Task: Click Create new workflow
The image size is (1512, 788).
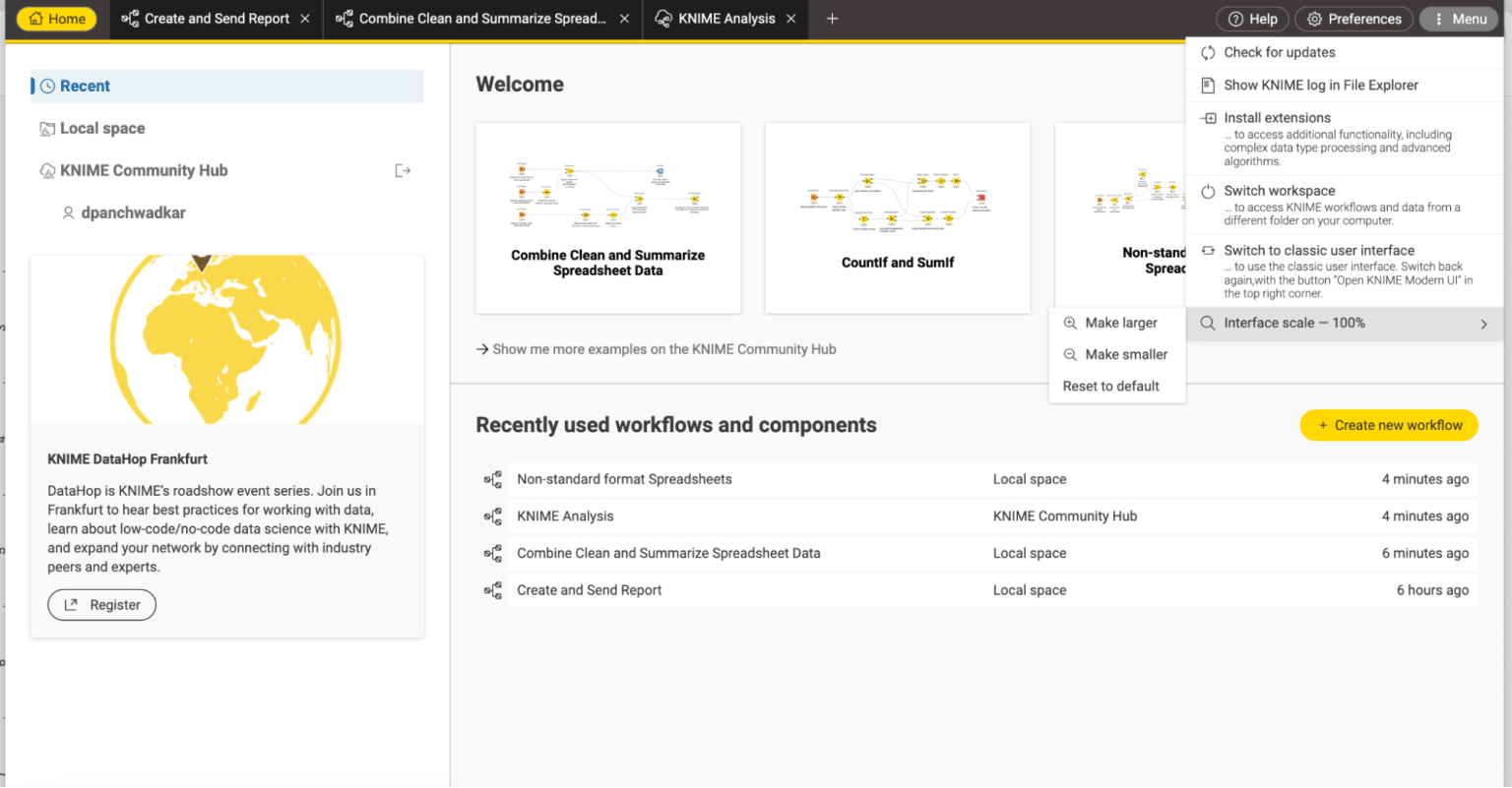Action: tap(1389, 426)
